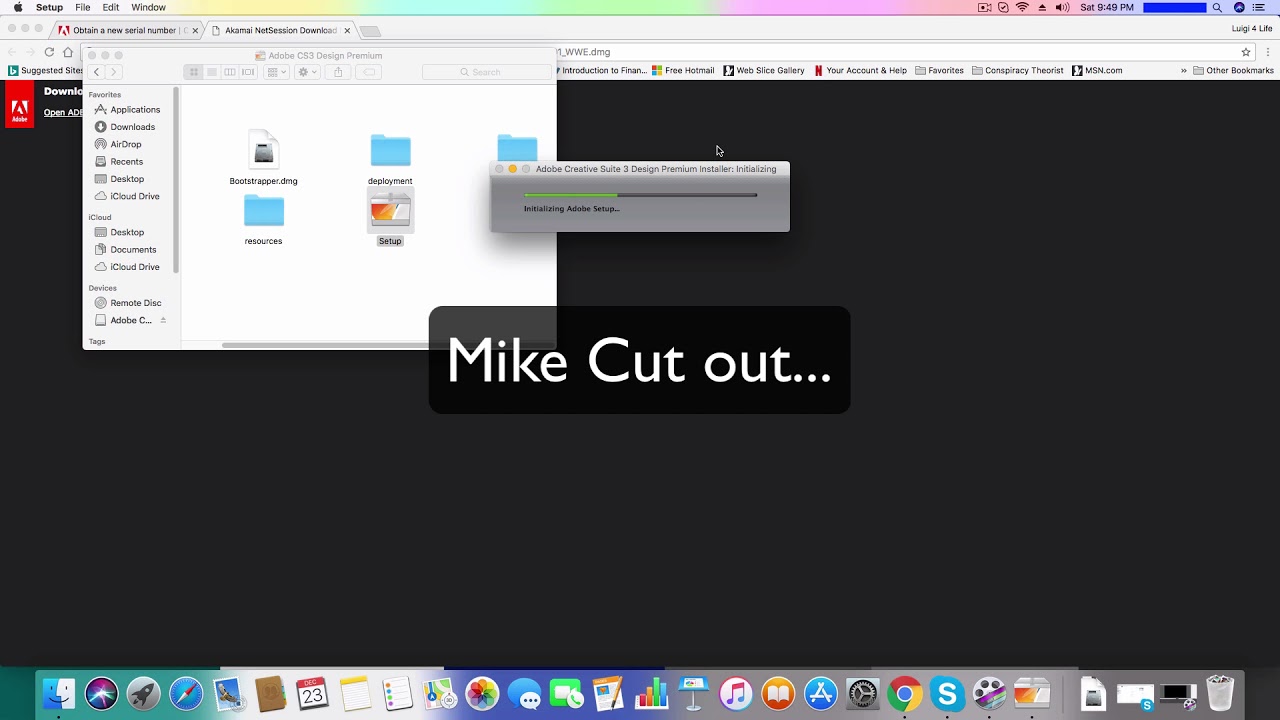This screenshot has height=720, width=1280.
Task: Open iTunes from the Dock
Action: coord(735,693)
